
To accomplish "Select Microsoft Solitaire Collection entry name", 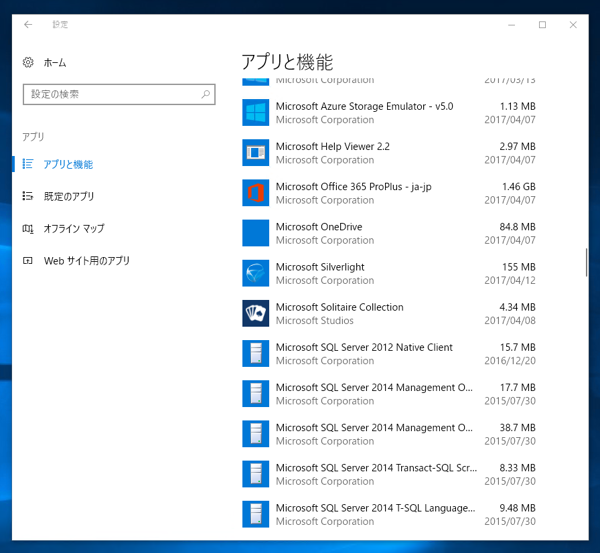I will [x=339, y=307].
